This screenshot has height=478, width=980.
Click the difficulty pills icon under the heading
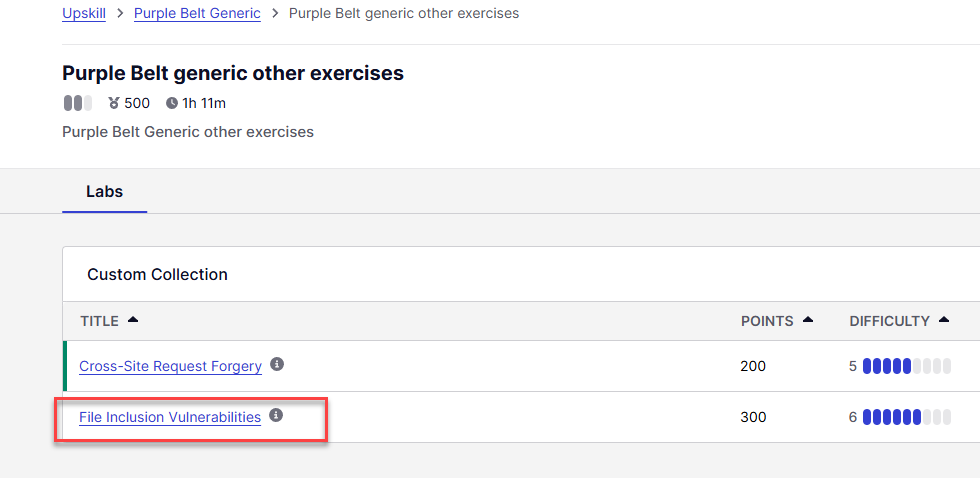(x=77, y=103)
